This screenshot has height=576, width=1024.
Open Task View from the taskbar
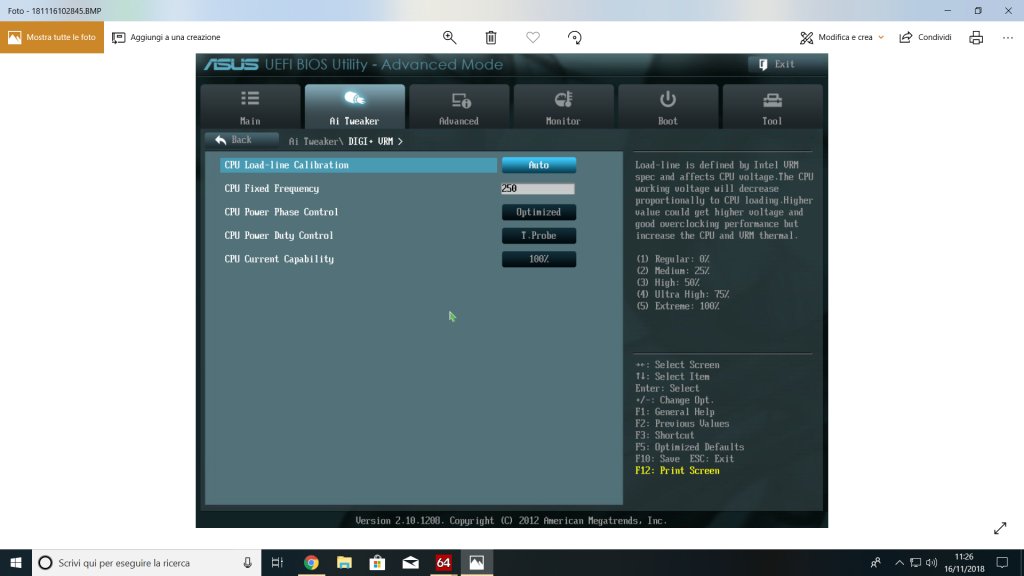pyautogui.click(x=277, y=562)
